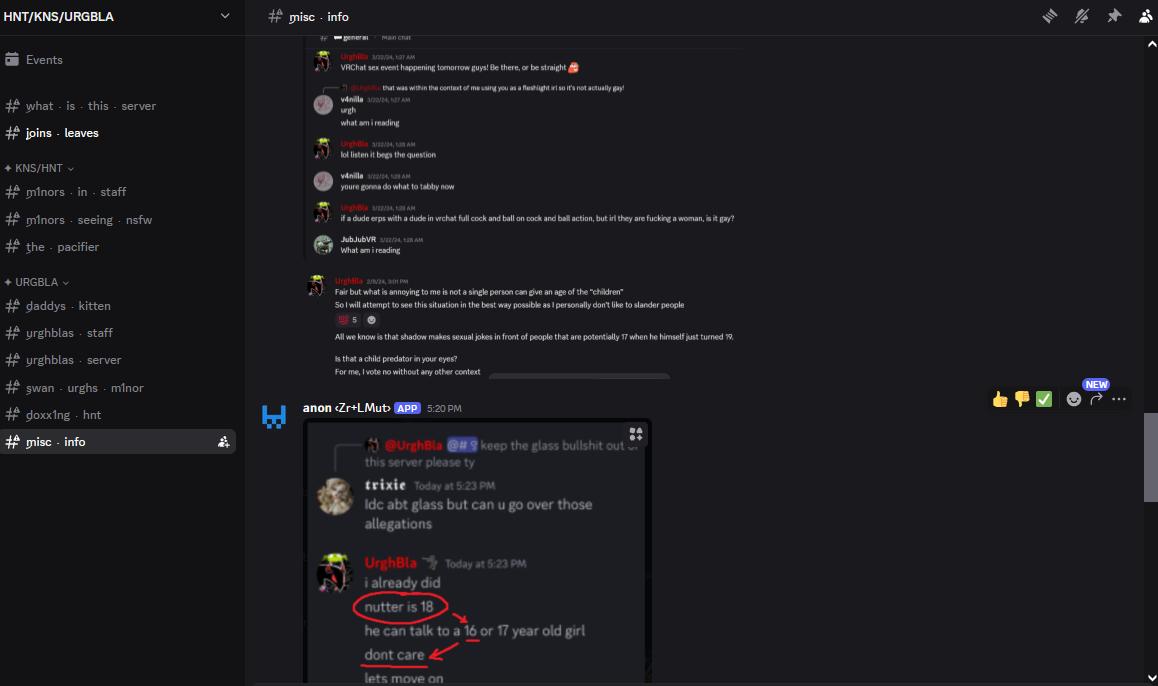Screen dimensions: 1158x686
Task: Toggle notification settings bell icon
Action: [x=1082, y=16]
